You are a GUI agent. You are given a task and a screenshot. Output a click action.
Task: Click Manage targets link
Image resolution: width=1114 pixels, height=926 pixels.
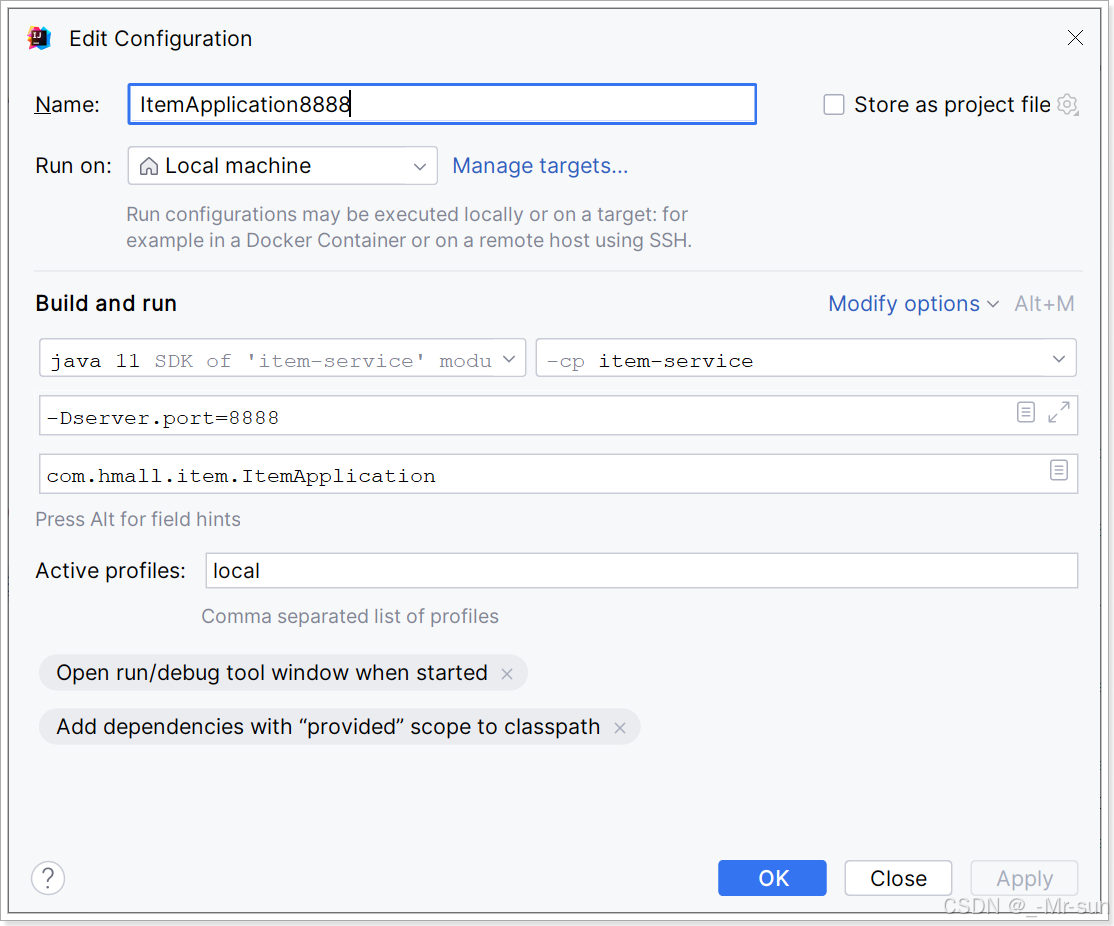(x=540, y=166)
